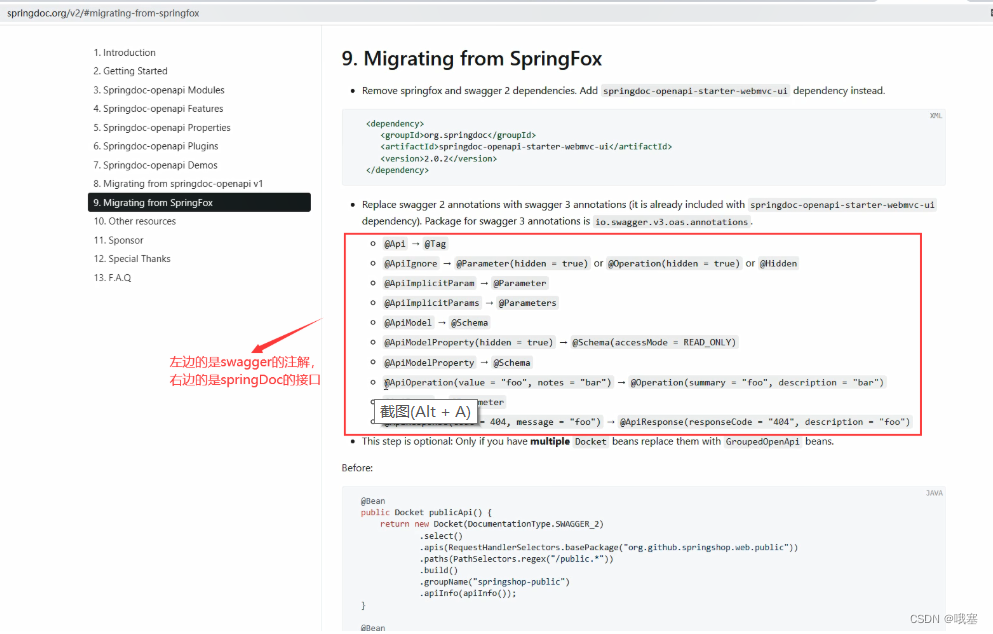Screen dimensions: 993x634
Task: Click '@Operation(summary = "foo", description = "bar")' code
Action: click(757, 383)
